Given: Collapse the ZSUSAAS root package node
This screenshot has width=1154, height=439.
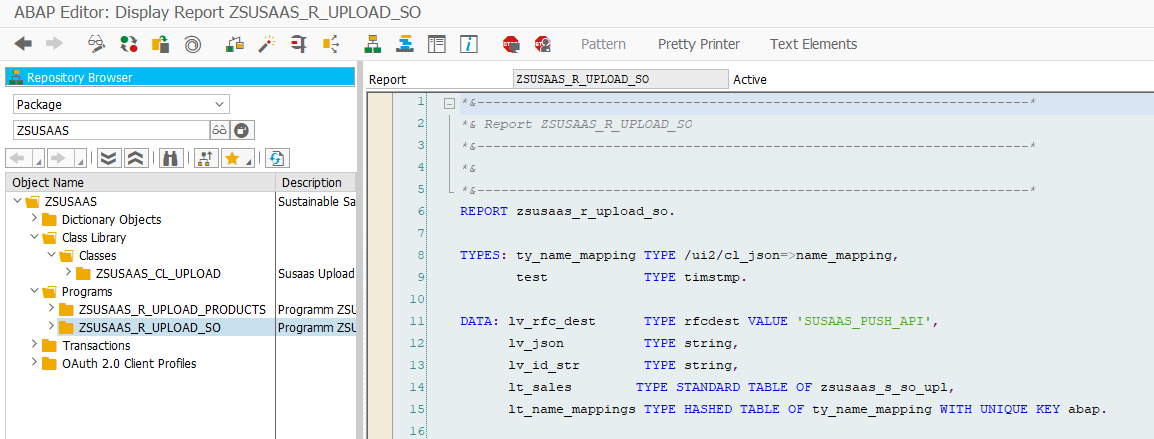Looking at the screenshot, I should coord(16,201).
